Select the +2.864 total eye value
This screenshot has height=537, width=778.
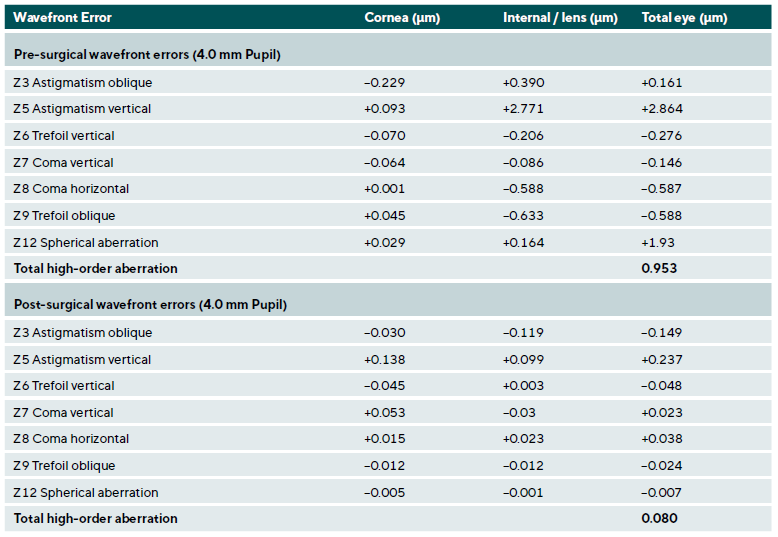[661, 109]
